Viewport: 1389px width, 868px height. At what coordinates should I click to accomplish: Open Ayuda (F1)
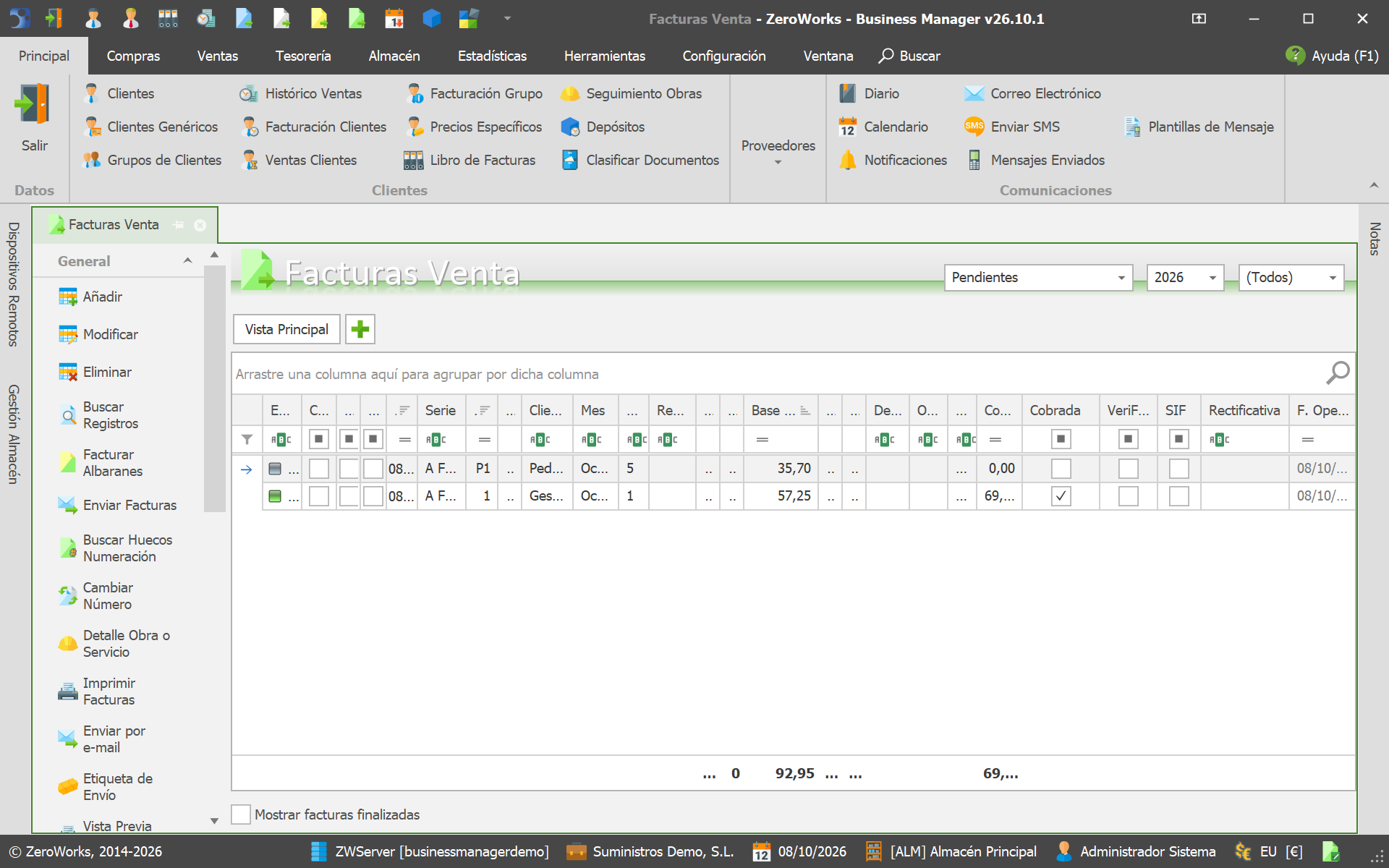point(1332,56)
